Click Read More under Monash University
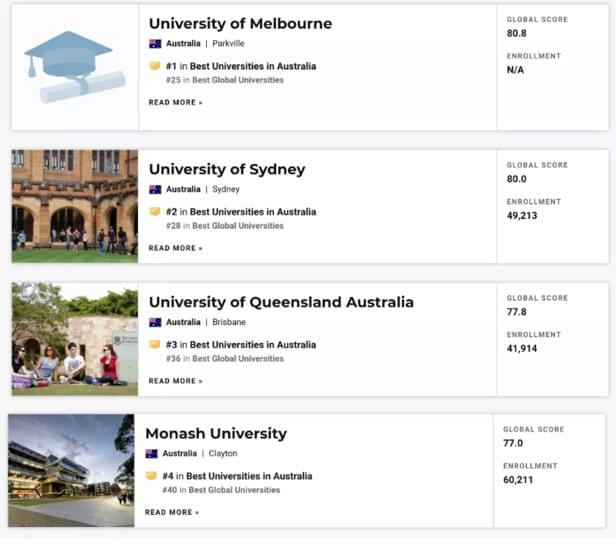 (x=172, y=512)
